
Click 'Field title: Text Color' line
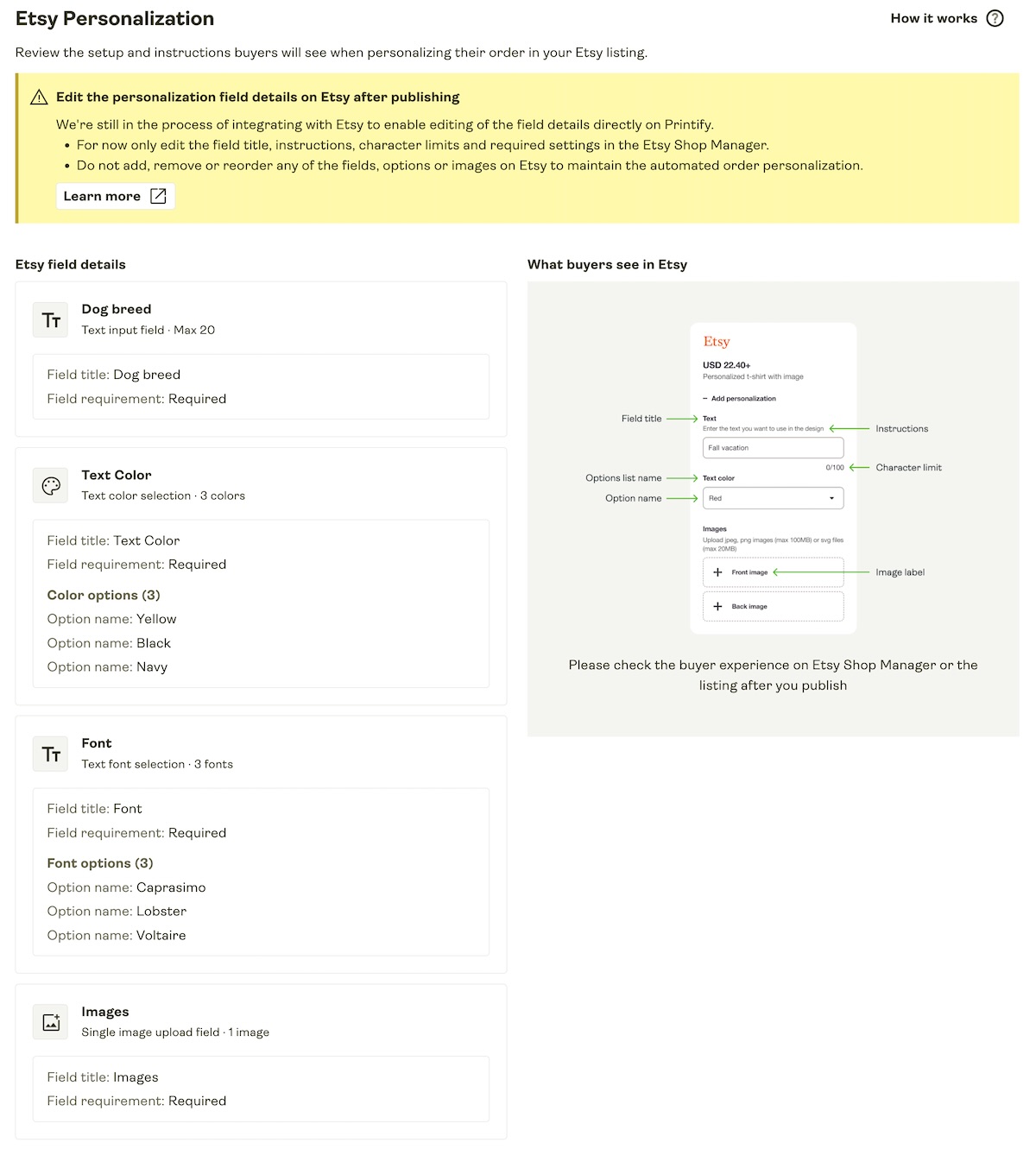click(x=113, y=540)
